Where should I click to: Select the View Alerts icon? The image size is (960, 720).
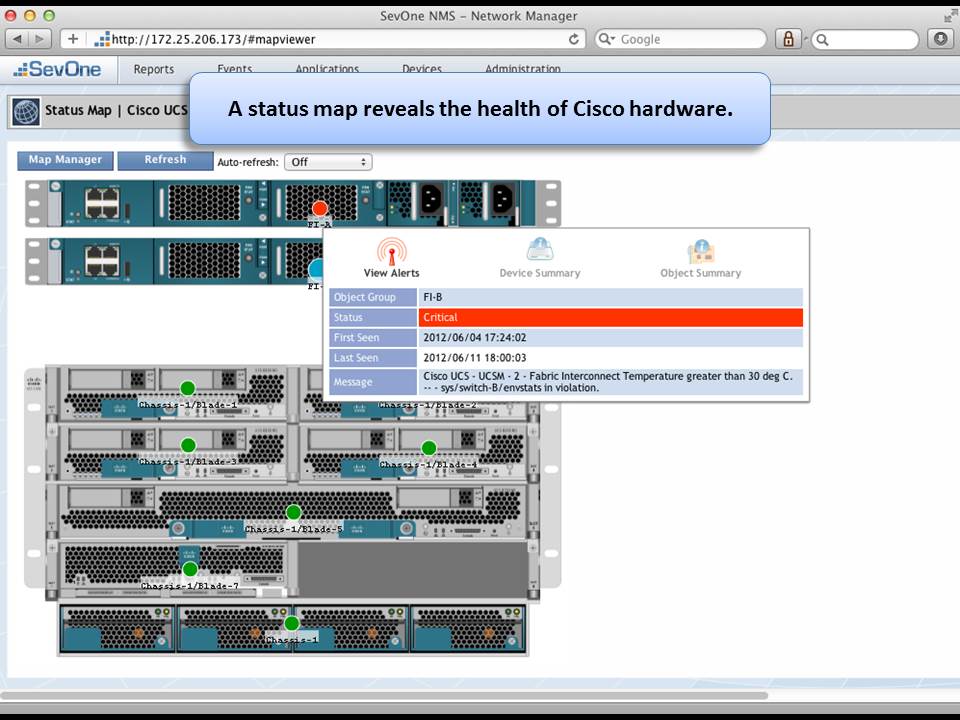tap(392, 255)
